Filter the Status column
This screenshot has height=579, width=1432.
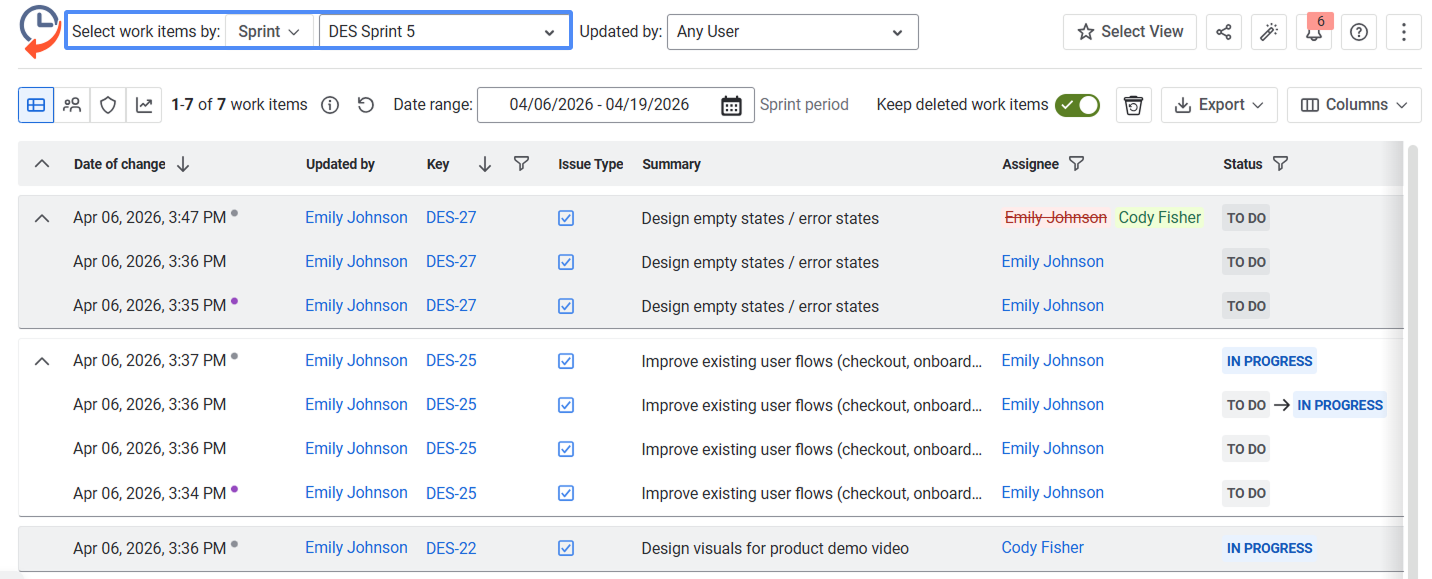point(1280,164)
